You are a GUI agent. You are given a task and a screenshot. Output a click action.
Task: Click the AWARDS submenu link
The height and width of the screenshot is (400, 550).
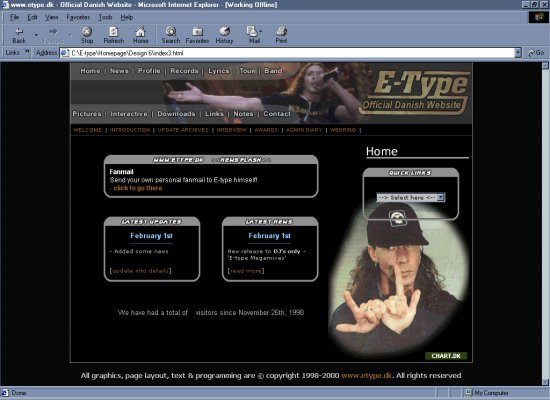tap(266, 130)
